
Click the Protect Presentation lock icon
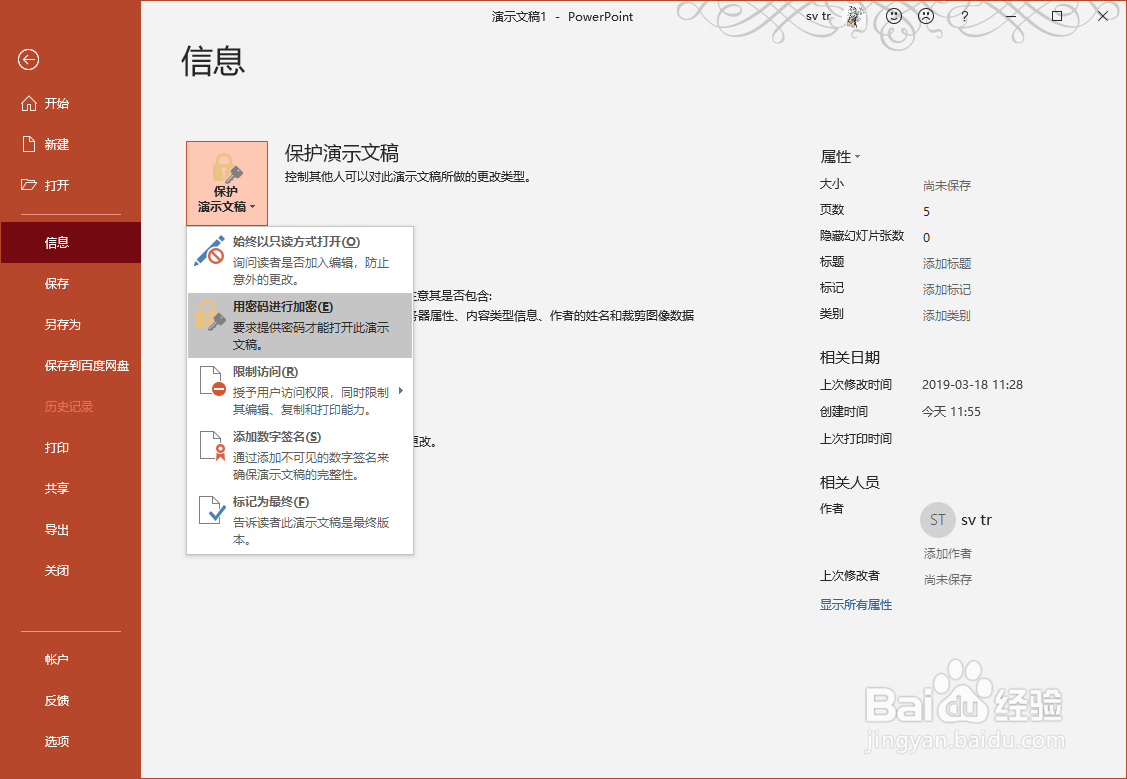(226, 168)
